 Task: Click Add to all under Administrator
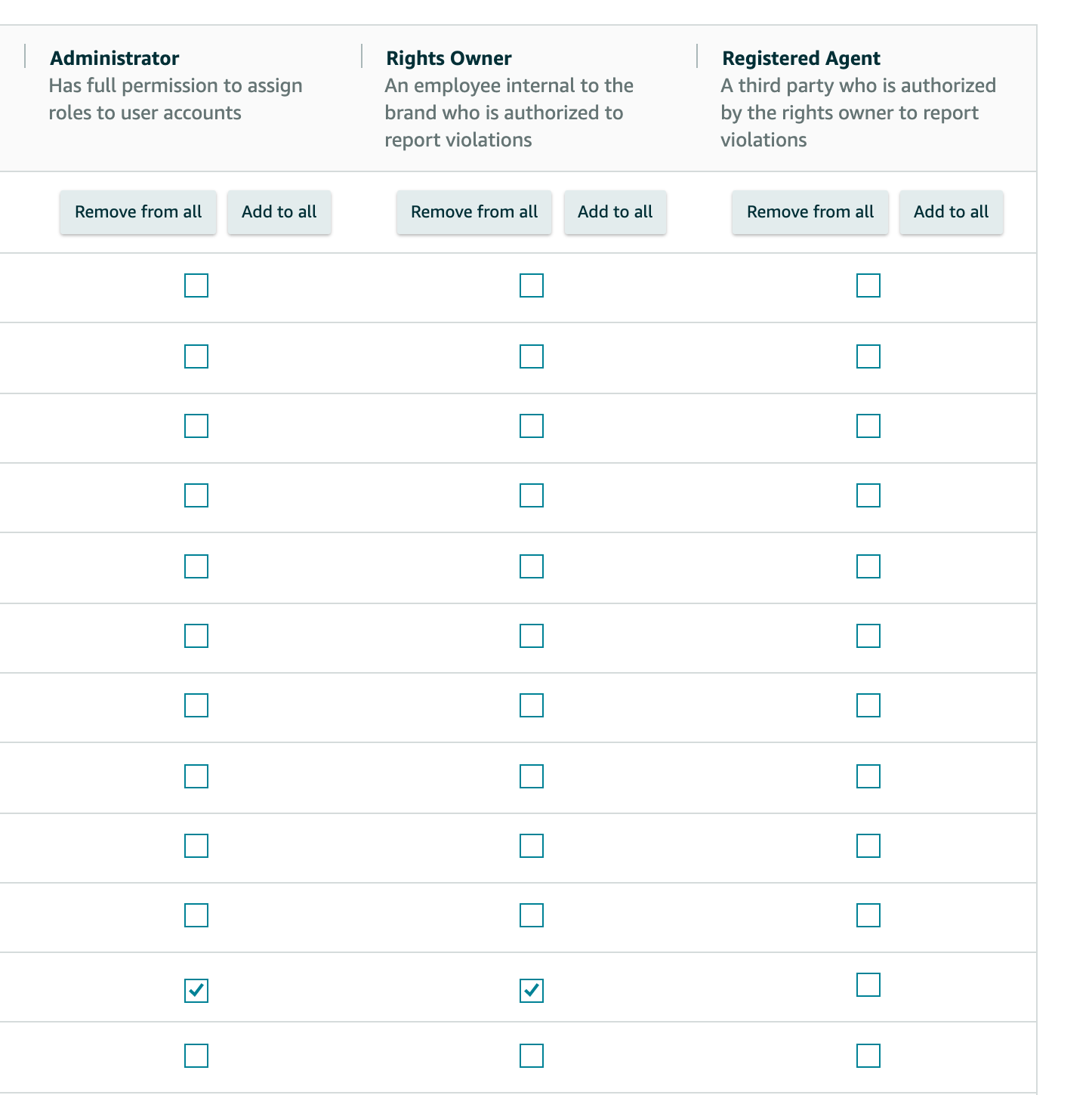tap(279, 212)
